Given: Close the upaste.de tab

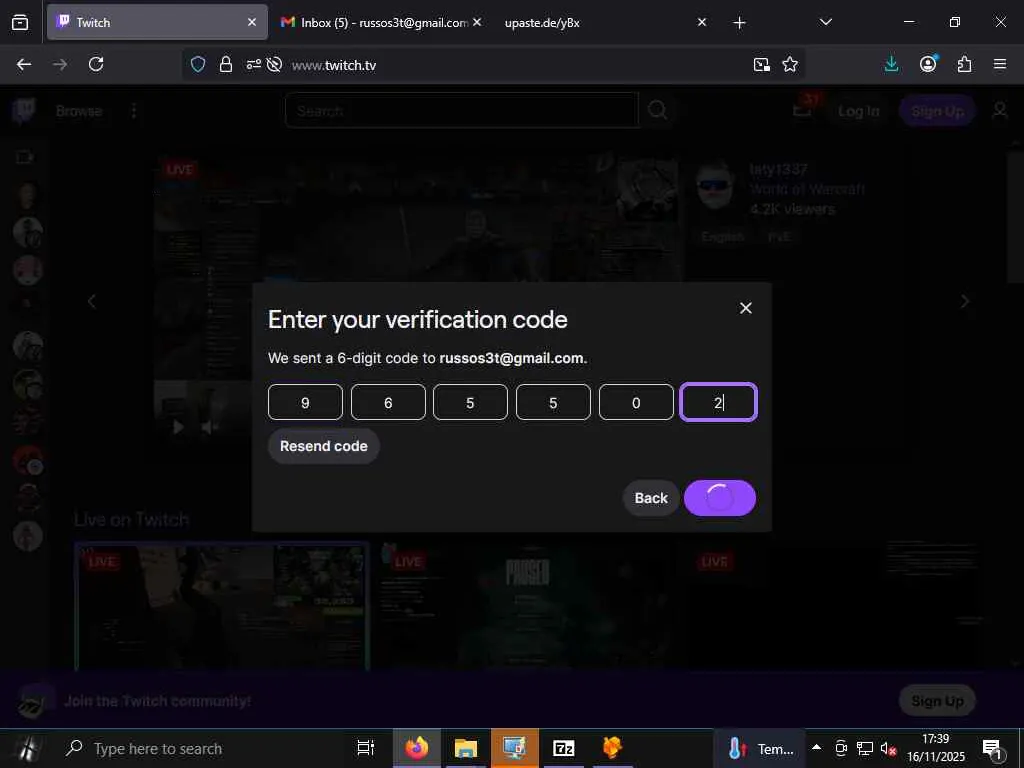Looking at the screenshot, I should [702, 22].
